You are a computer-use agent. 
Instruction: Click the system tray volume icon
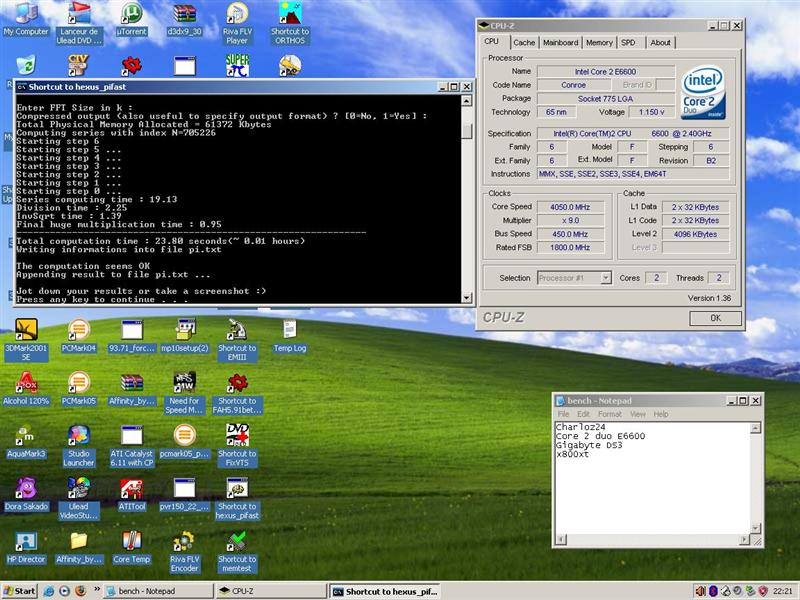[x=700, y=591]
